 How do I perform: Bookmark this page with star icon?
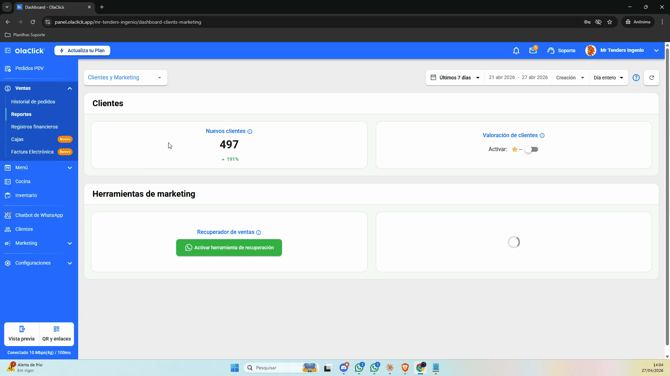(x=610, y=22)
